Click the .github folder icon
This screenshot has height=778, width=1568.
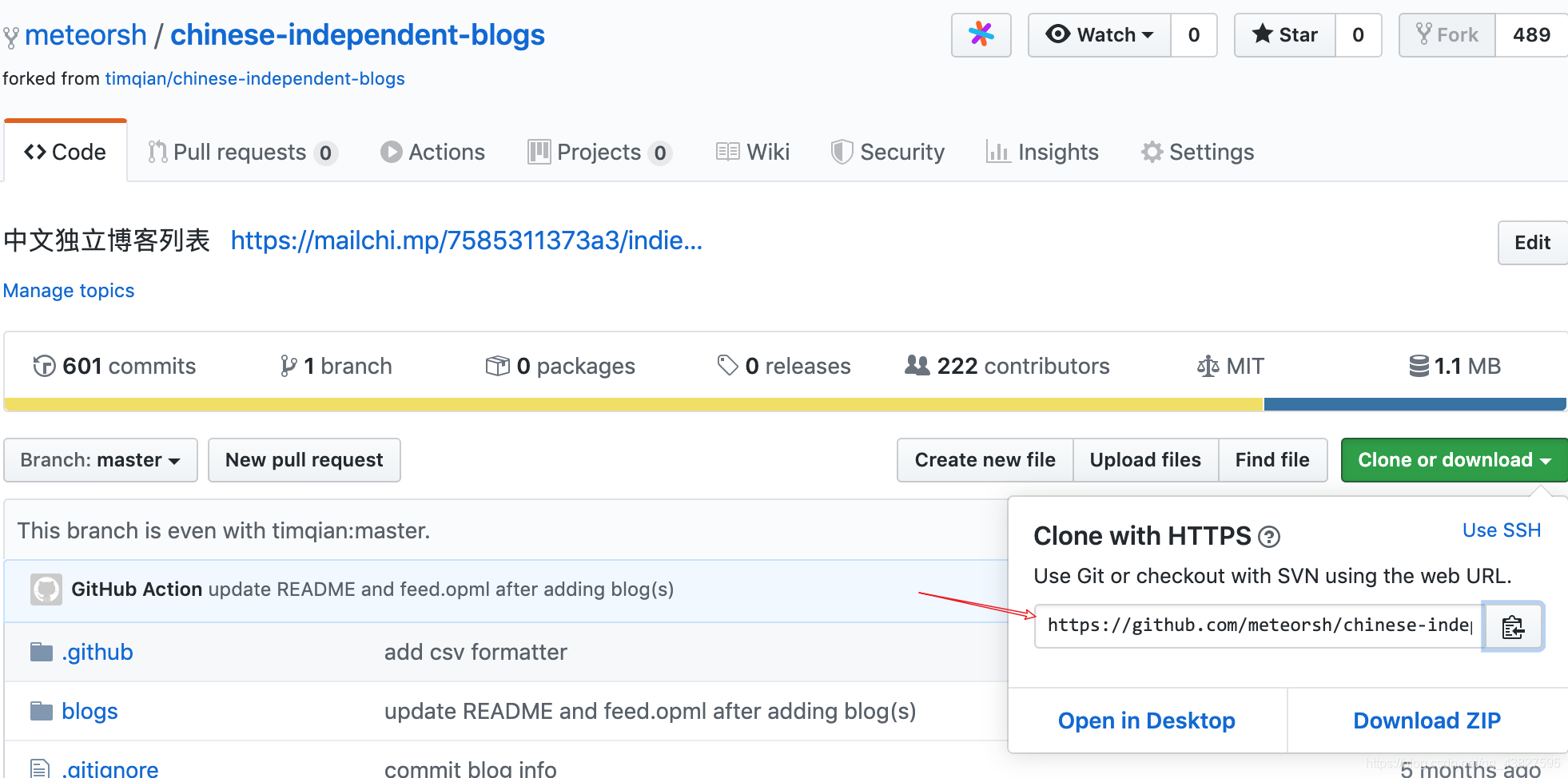coord(42,653)
